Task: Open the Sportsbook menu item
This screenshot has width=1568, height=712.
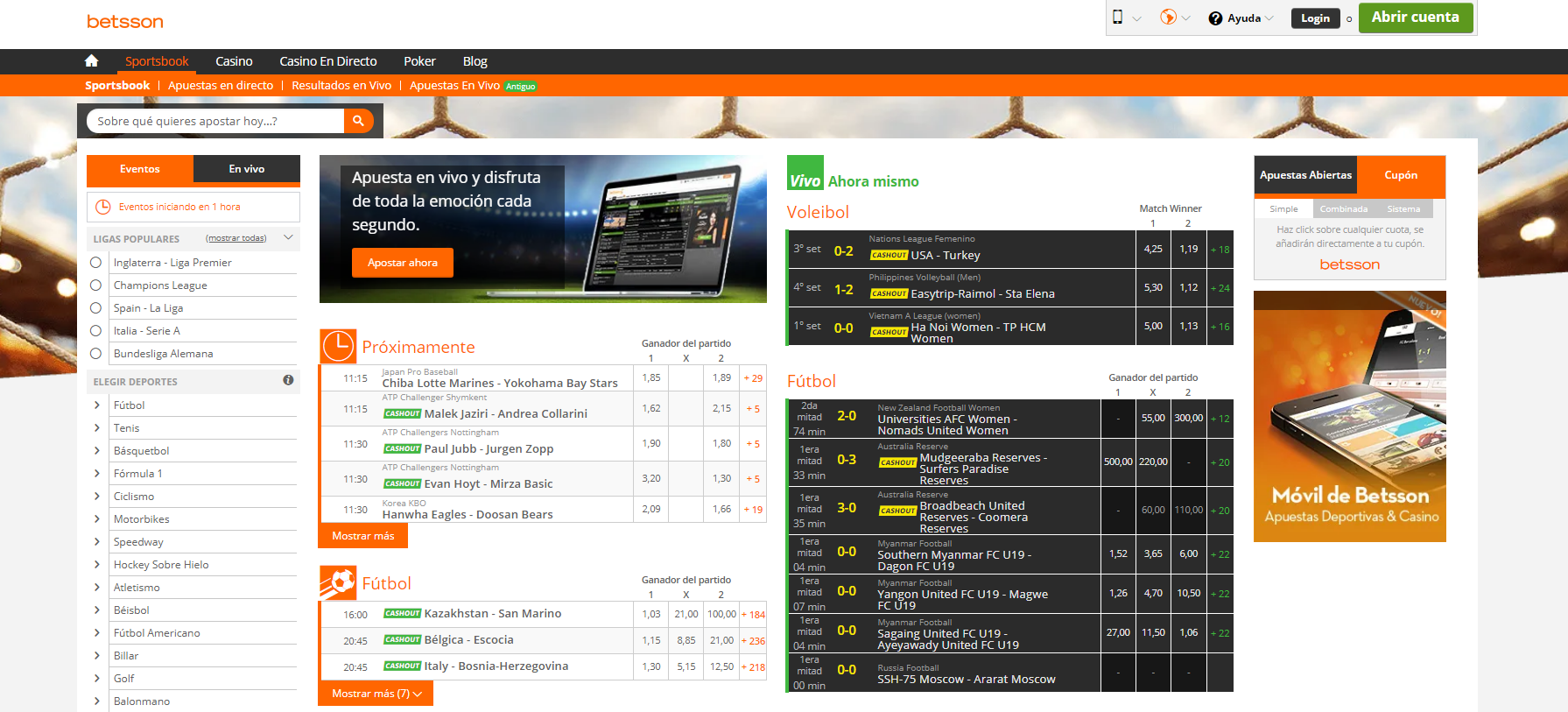Action: click(157, 61)
